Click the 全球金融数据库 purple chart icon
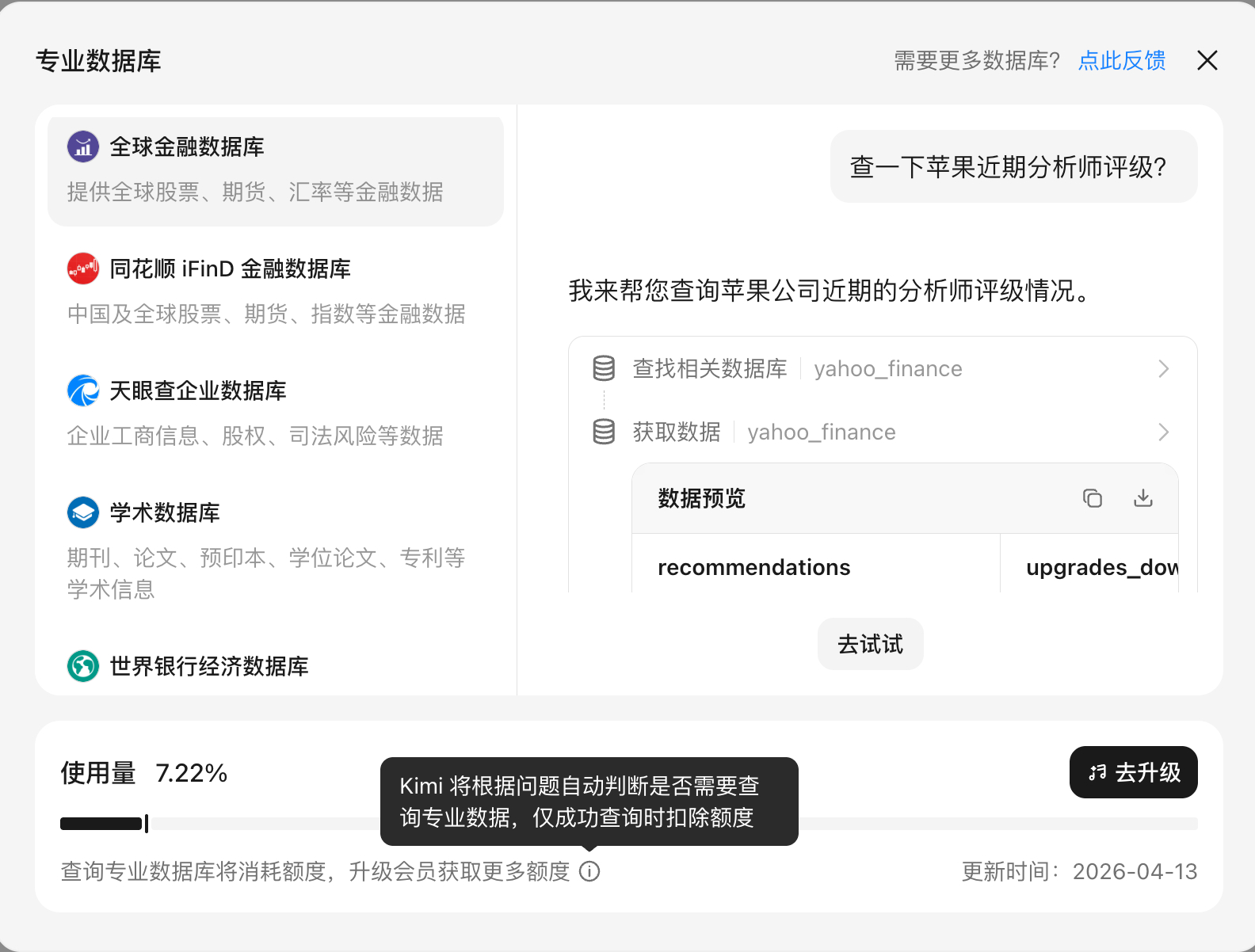 [83, 147]
